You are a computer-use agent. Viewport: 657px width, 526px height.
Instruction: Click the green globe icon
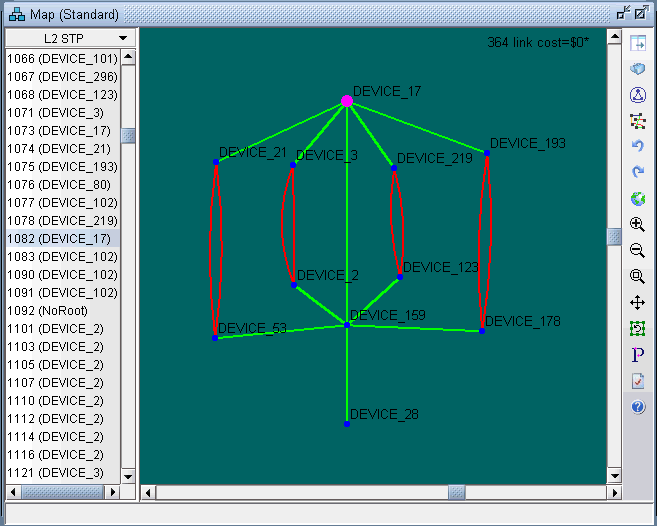(x=638, y=199)
